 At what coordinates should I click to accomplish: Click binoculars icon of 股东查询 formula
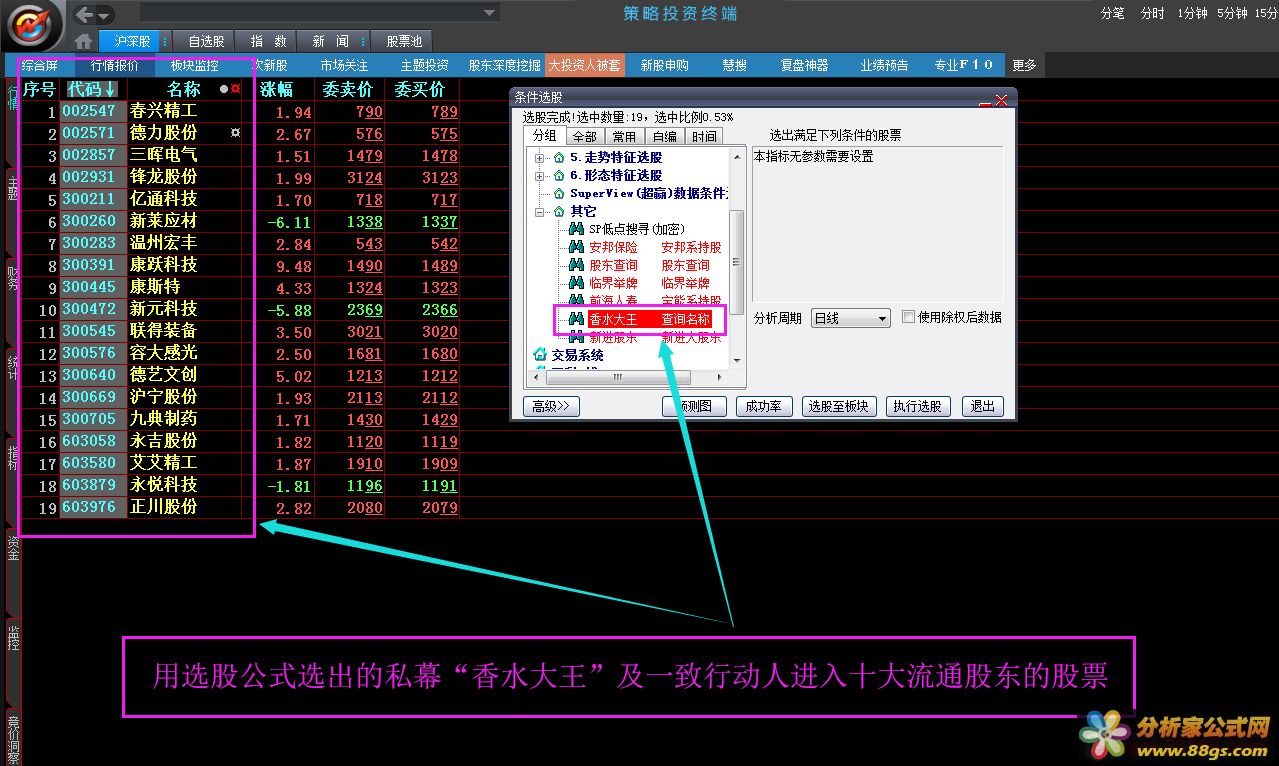tap(576, 265)
